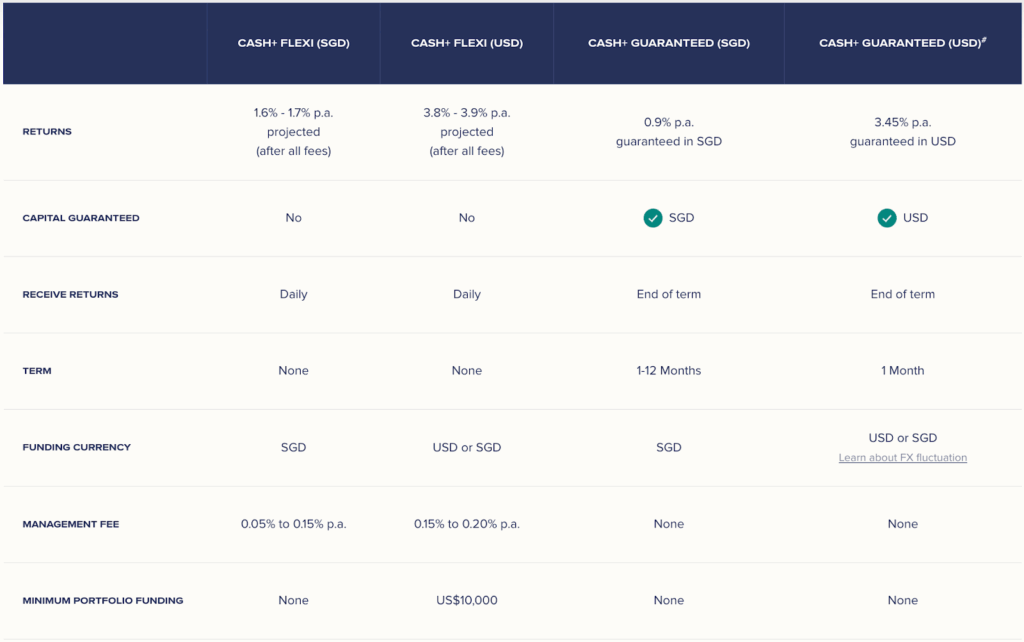Select the US$10,000 minimum funding cell
This screenshot has height=642, width=1024.
click(466, 601)
